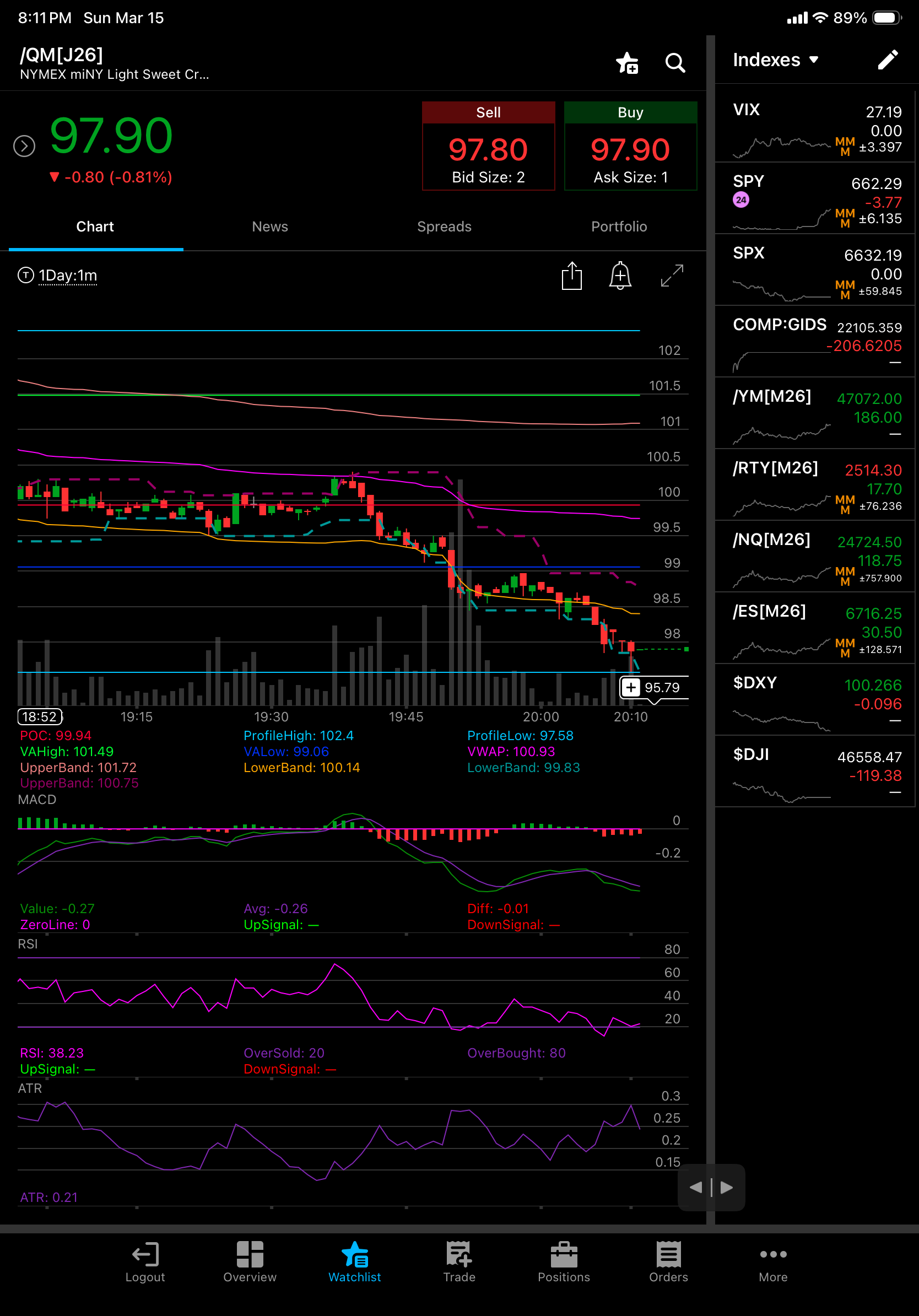The height and width of the screenshot is (1316, 919).
Task: Select $DJI row in Indexes list
Action: (x=814, y=772)
